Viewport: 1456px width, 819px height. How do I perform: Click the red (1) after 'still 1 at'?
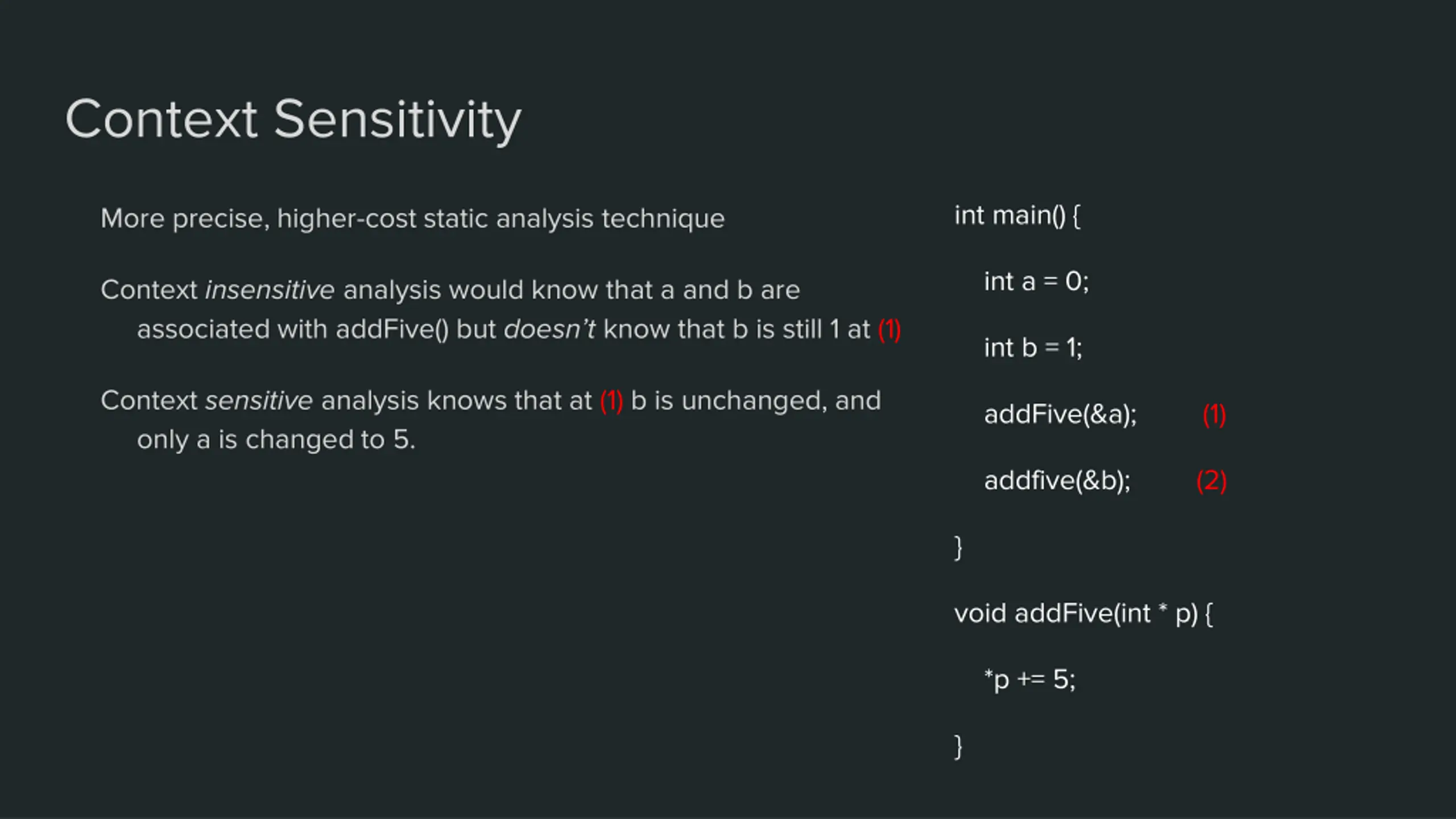pyautogui.click(x=890, y=329)
